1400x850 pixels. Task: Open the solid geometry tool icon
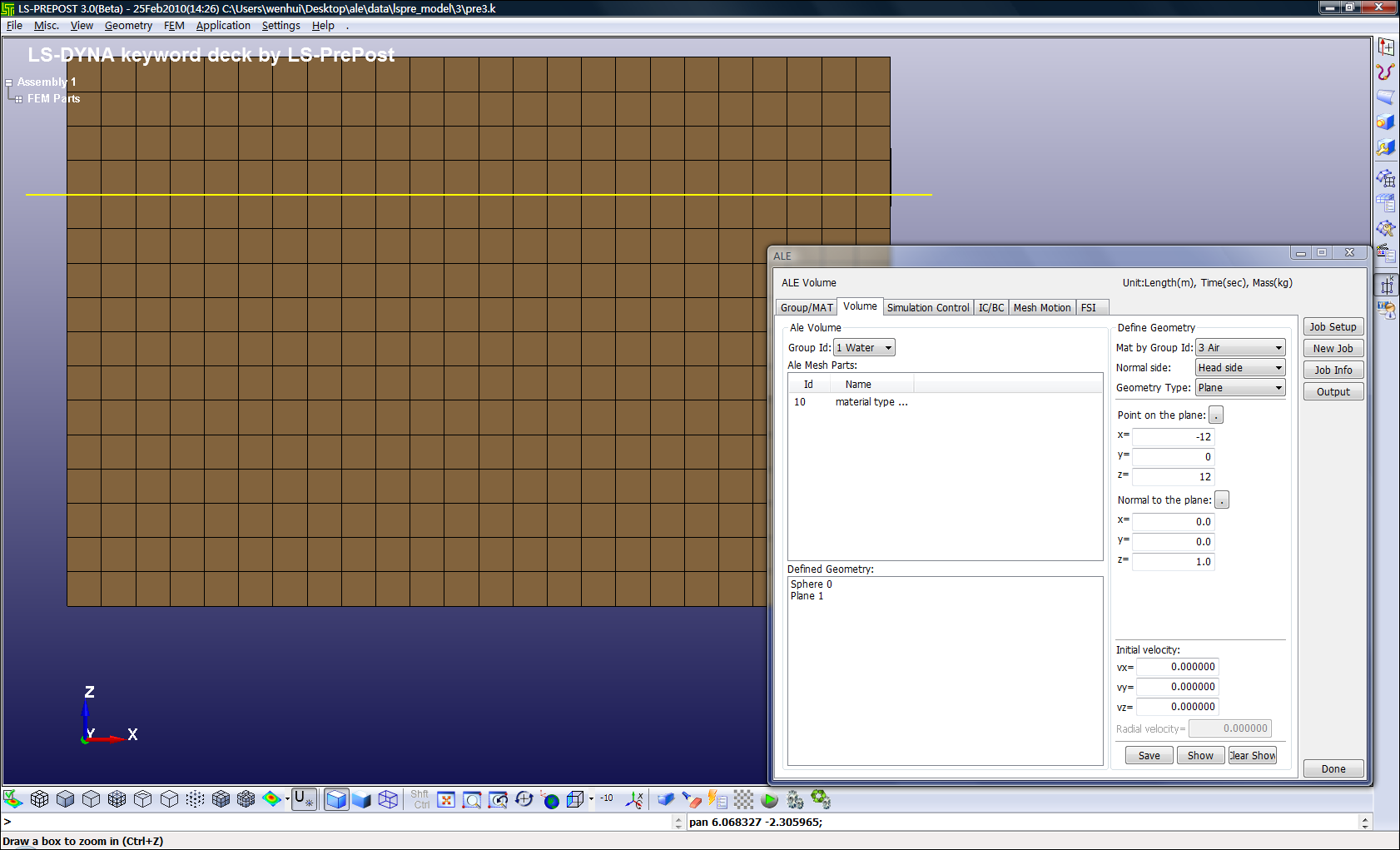point(1385,122)
